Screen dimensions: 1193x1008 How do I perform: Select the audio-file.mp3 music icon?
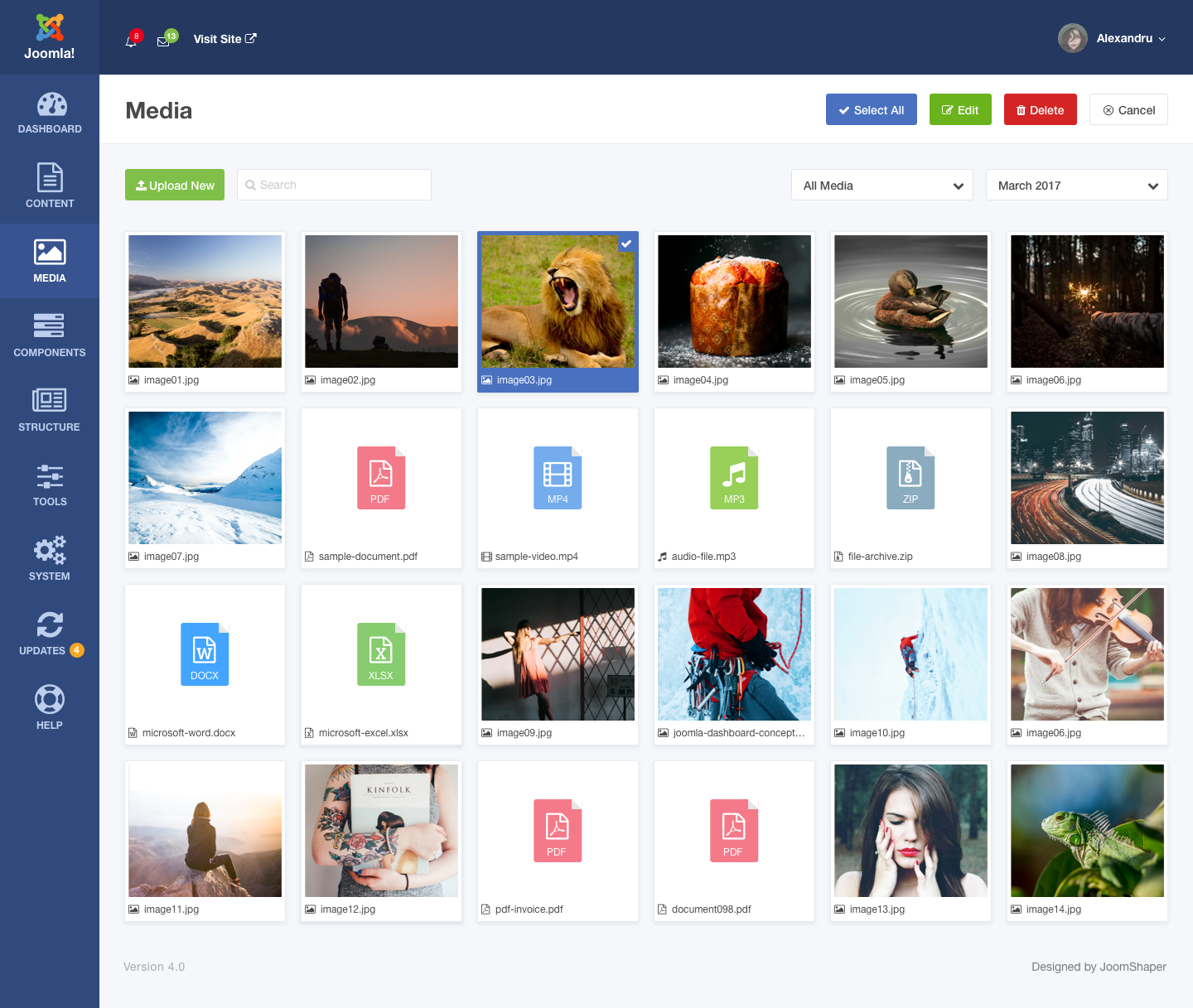[x=734, y=478]
